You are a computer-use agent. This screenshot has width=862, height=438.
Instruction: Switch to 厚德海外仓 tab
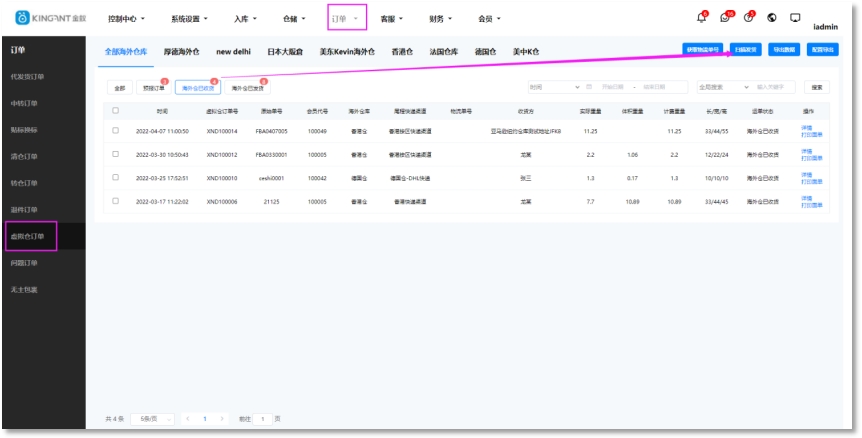click(181, 52)
